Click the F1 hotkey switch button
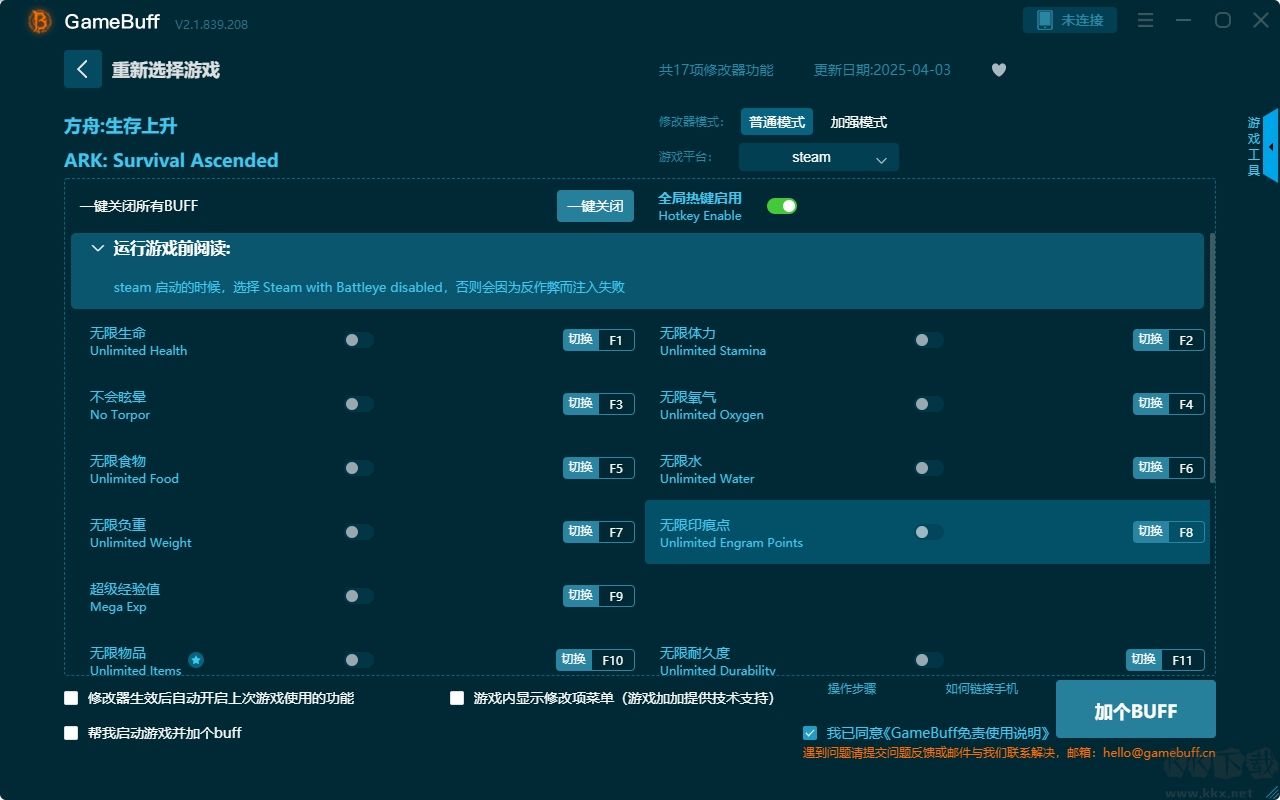Viewport: 1280px width, 800px height. coord(599,340)
